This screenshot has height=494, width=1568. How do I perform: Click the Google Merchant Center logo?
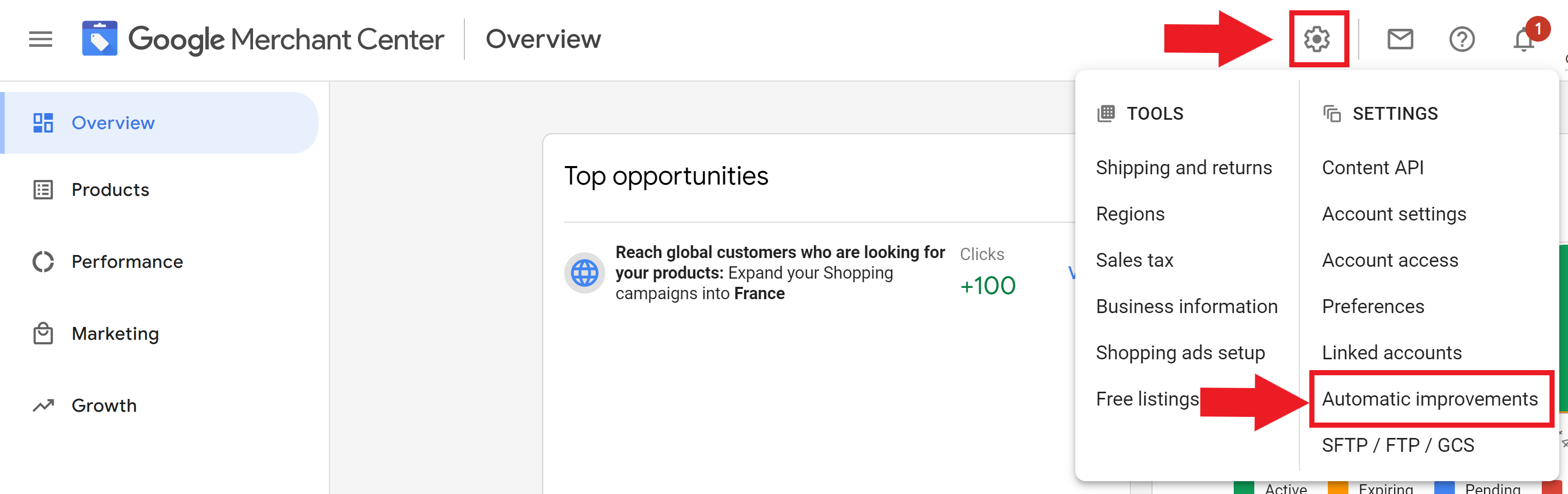tap(263, 39)
